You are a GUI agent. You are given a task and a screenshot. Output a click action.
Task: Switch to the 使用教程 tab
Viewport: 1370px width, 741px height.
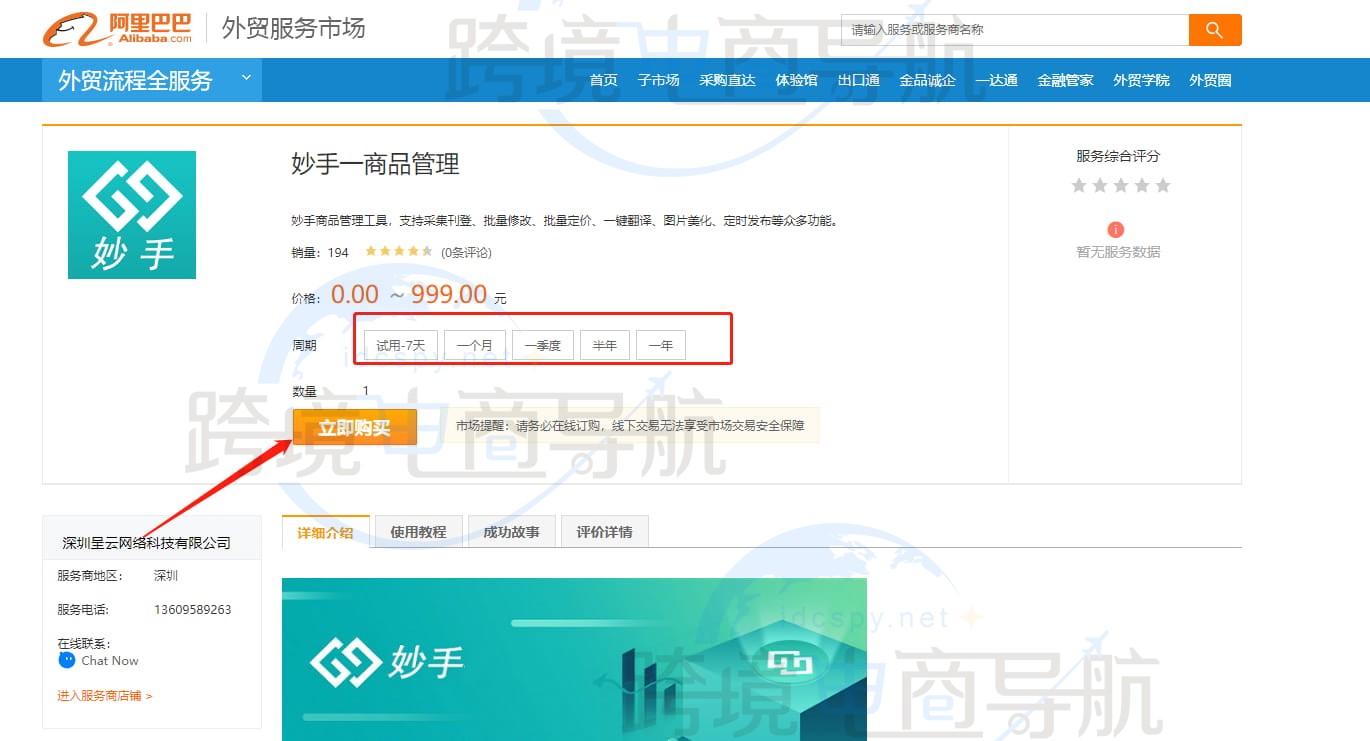(418, 532)
